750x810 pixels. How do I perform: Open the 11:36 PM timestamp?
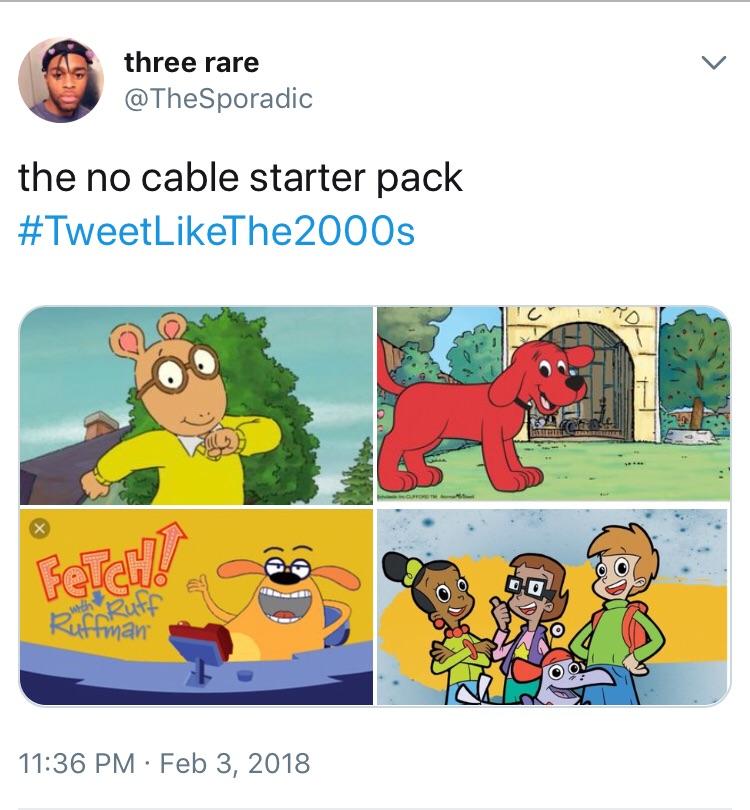pyautogui.click(x=76, y=764)
